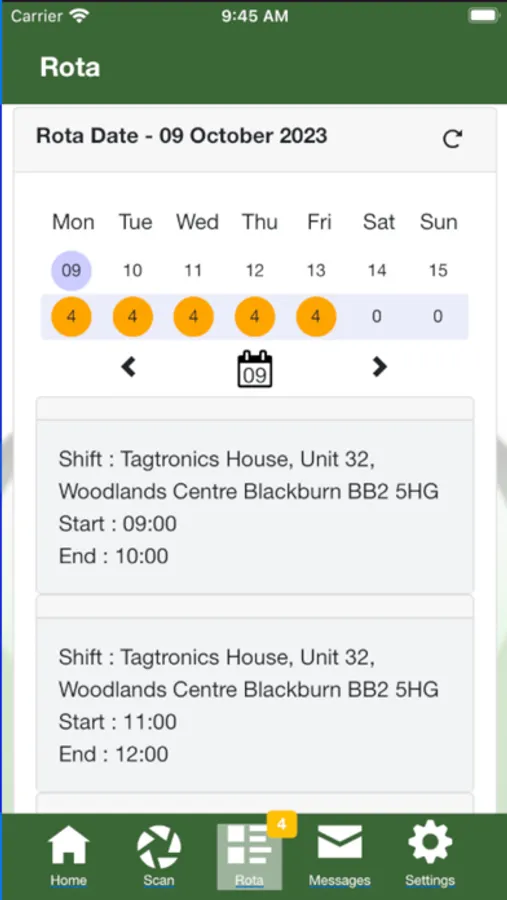Go to the next week arrow
This screenshot has height=900, width=507.
click(x=379, y=366)
